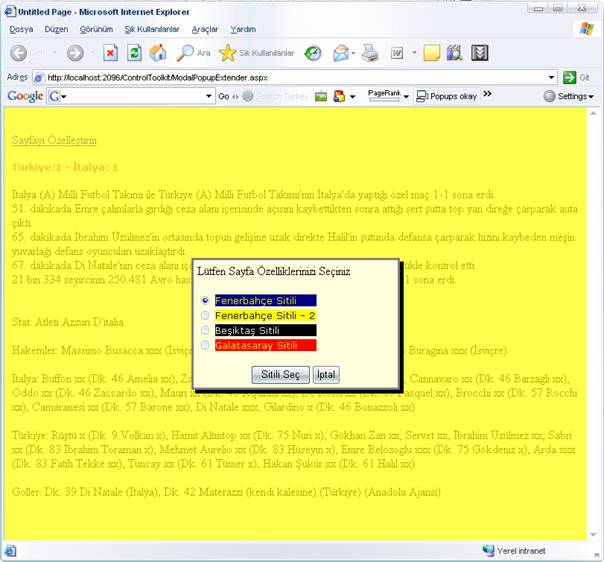Open the Düzen menu
Screen dimensions: 604x562
56,29
